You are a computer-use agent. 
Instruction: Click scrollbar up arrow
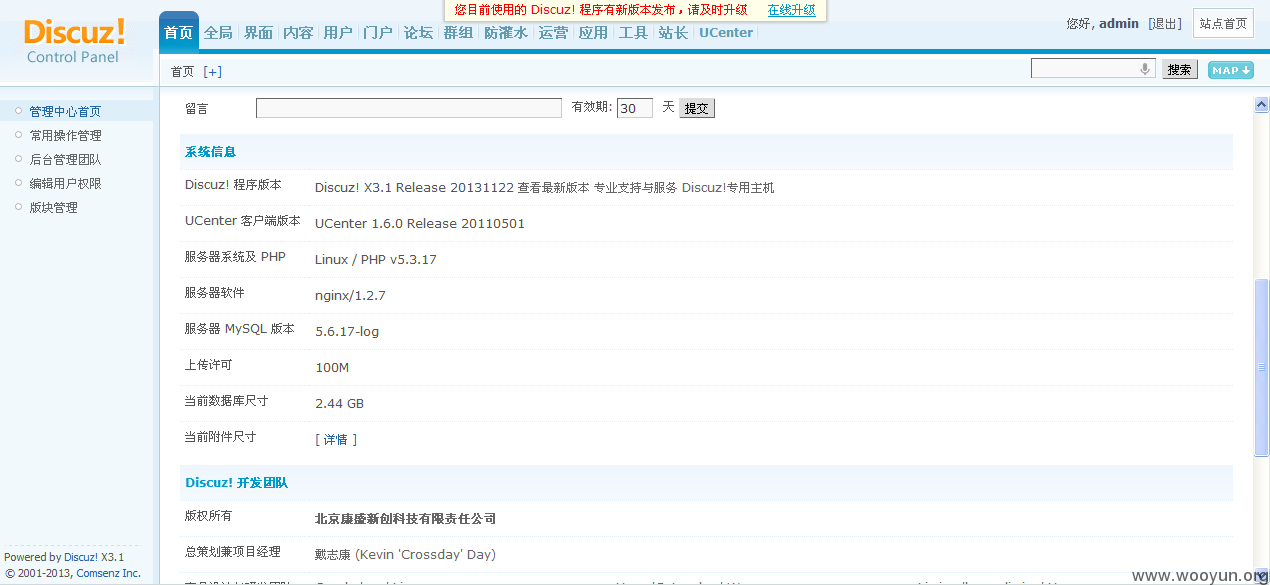[x=1261, y=105]
